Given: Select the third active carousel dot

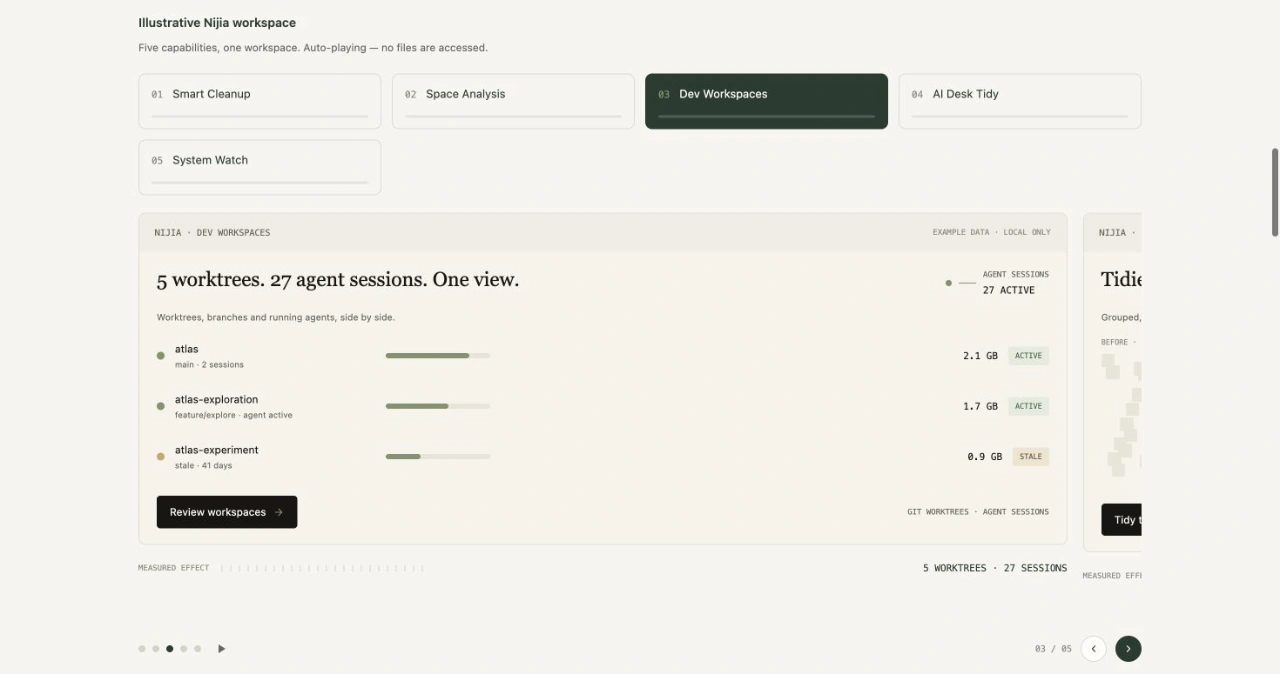Looking at the screenshot, I should 170,649.
